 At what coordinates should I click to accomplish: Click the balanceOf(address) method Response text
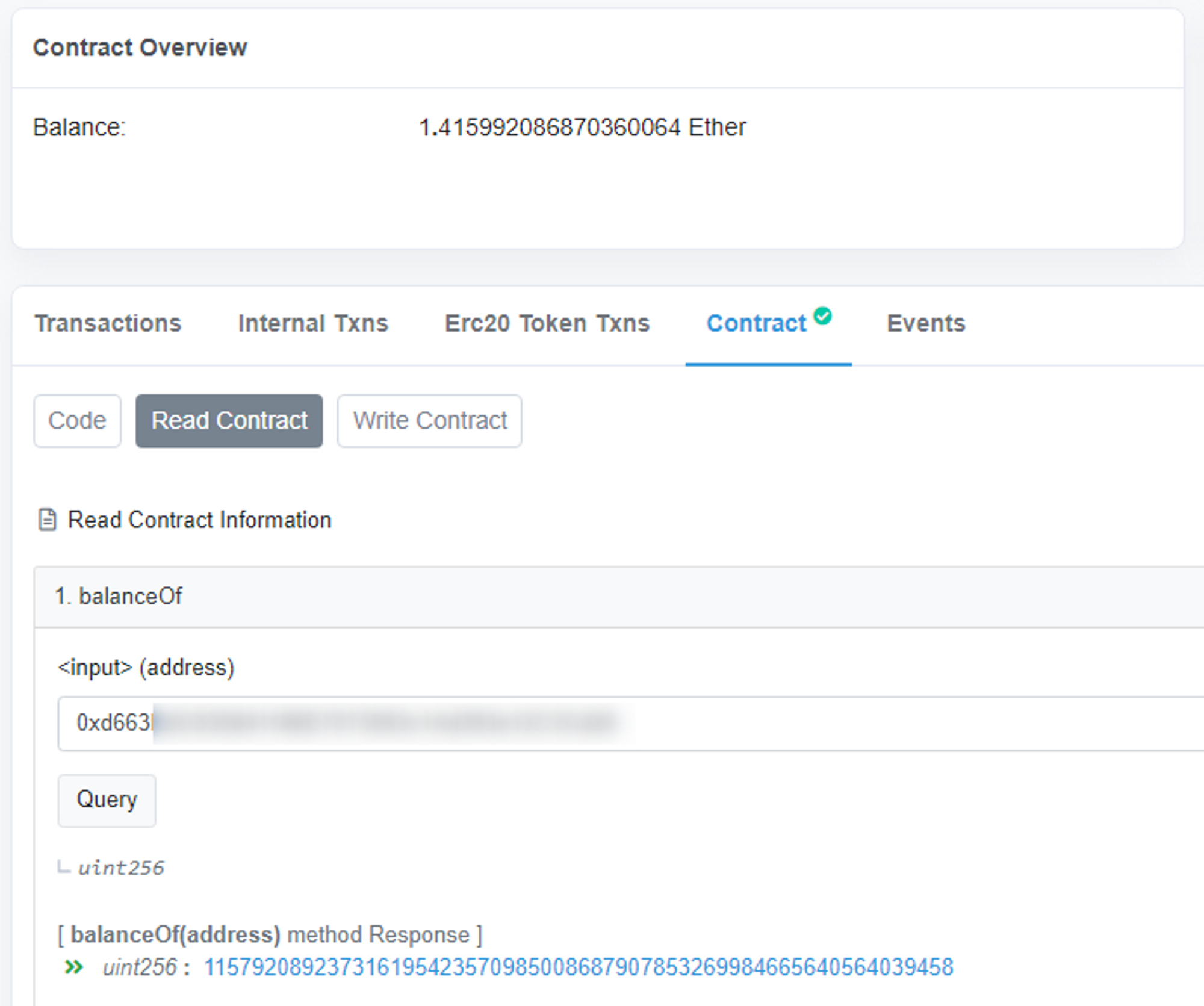click(x=270, y=935)
